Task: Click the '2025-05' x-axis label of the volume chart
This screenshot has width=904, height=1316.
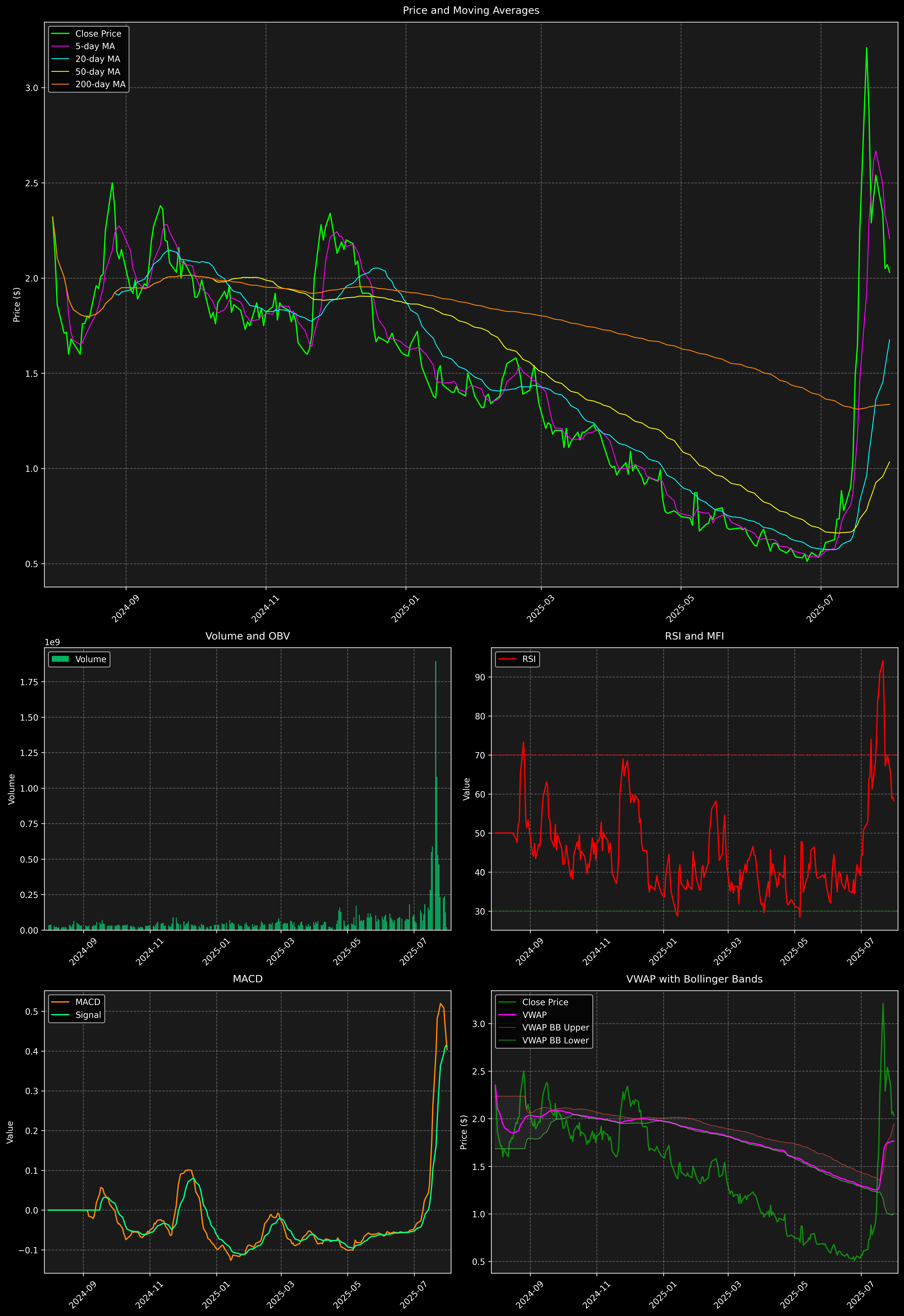Action: (347, 952)
